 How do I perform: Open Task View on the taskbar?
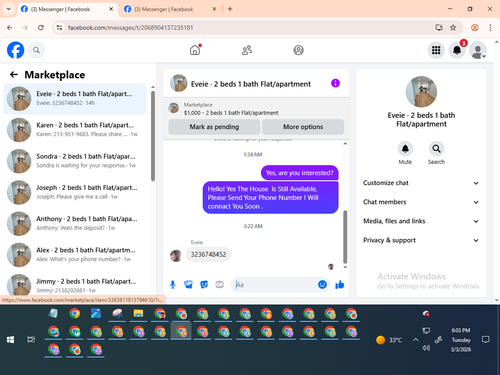click(31, 340)
